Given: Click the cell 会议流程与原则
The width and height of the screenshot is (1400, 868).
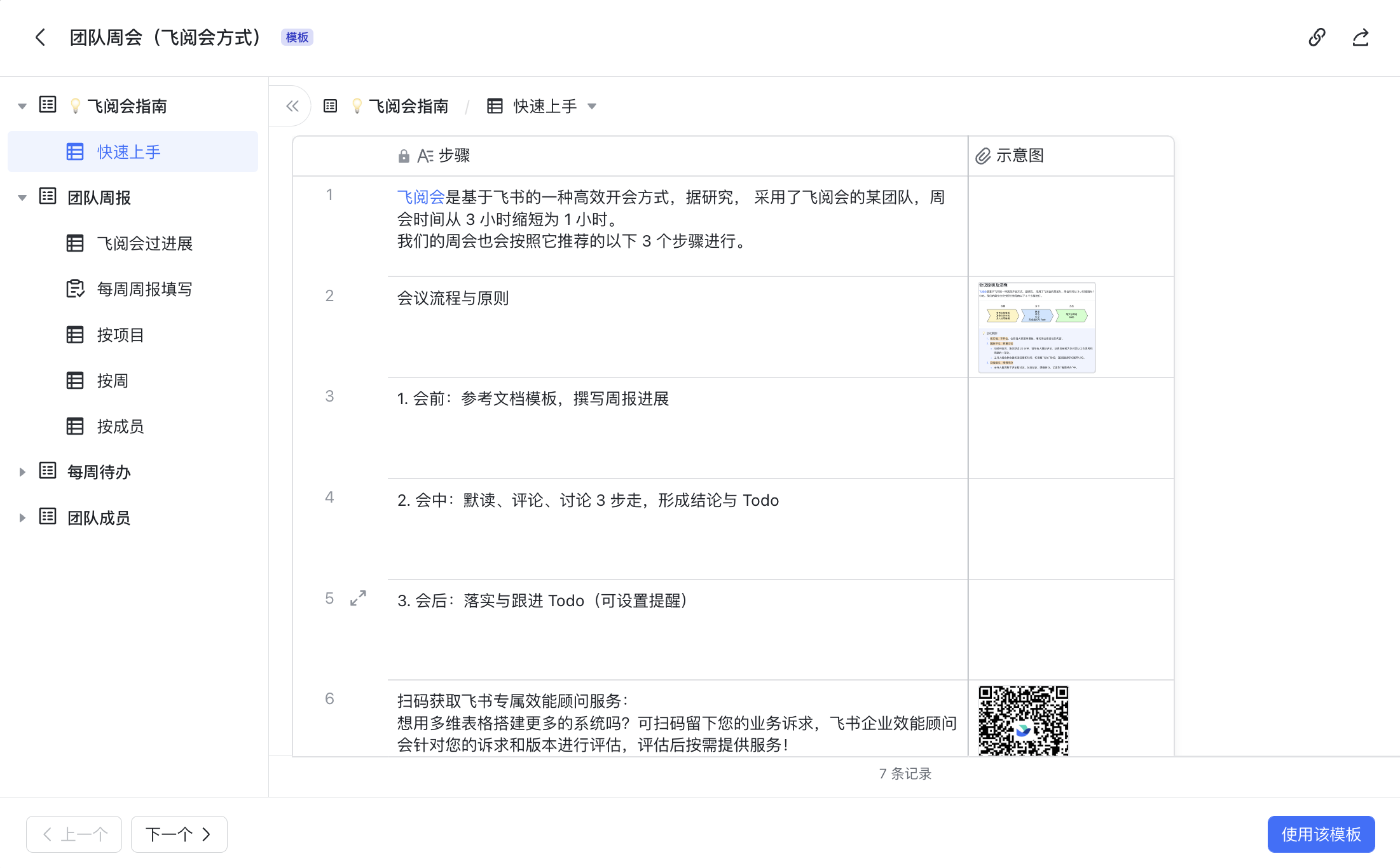Looking at the screenshot, I should click(678, 327).
